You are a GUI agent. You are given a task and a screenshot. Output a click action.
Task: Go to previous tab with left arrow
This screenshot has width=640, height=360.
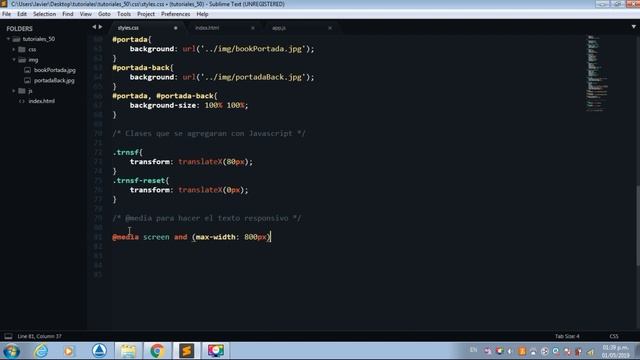tap(94, 27)
